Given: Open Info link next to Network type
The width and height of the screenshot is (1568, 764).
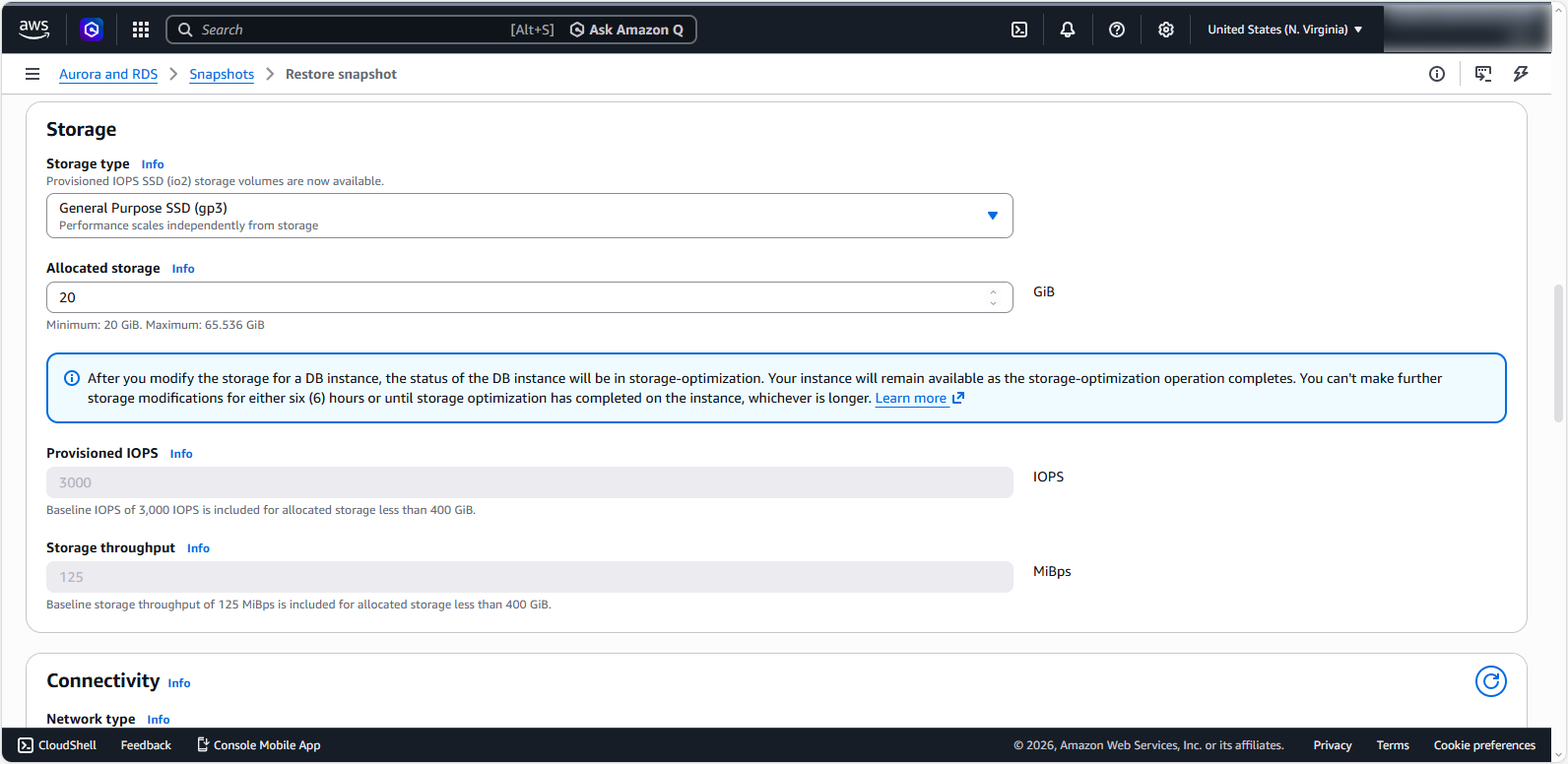Looking at the screenshot, I should [x=159, y=720].
